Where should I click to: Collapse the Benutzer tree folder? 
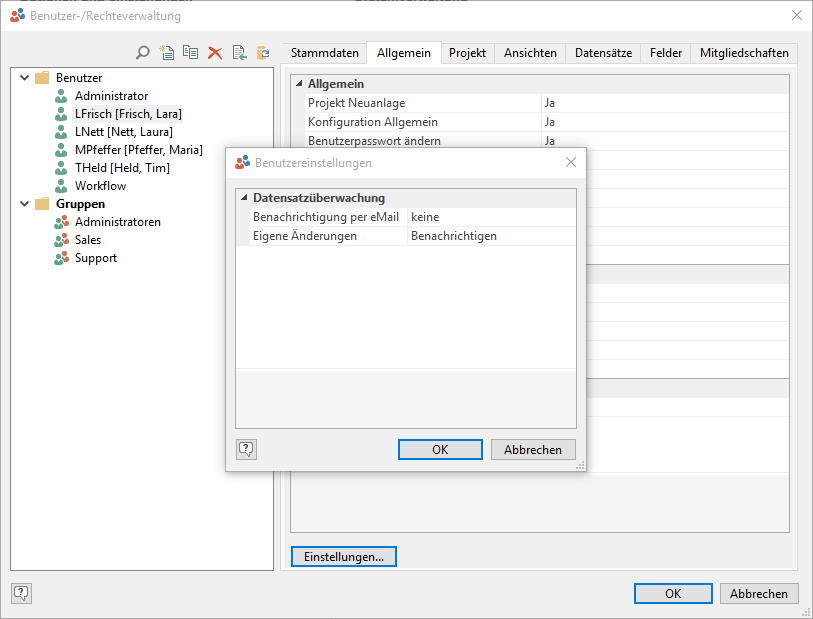(24, 78)
